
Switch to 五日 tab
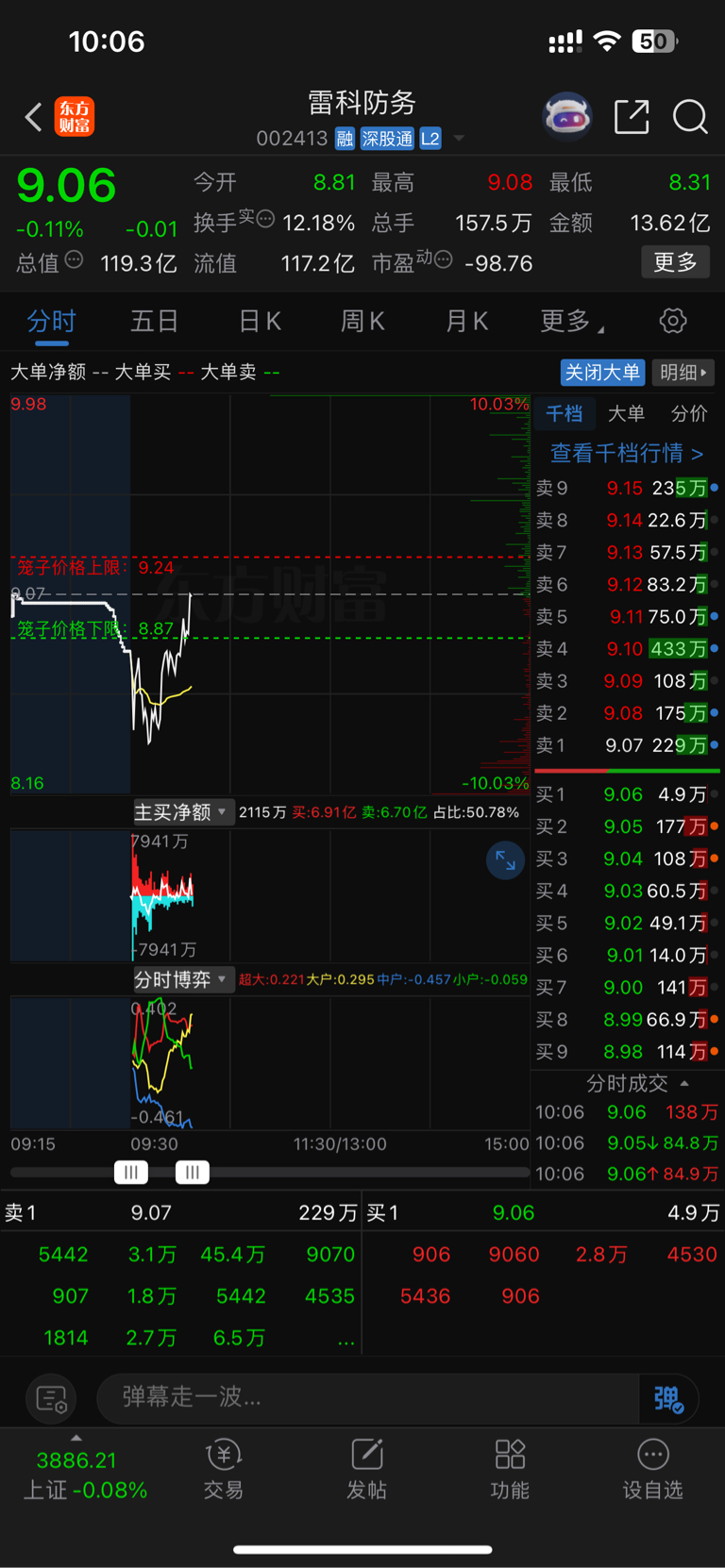155,322
